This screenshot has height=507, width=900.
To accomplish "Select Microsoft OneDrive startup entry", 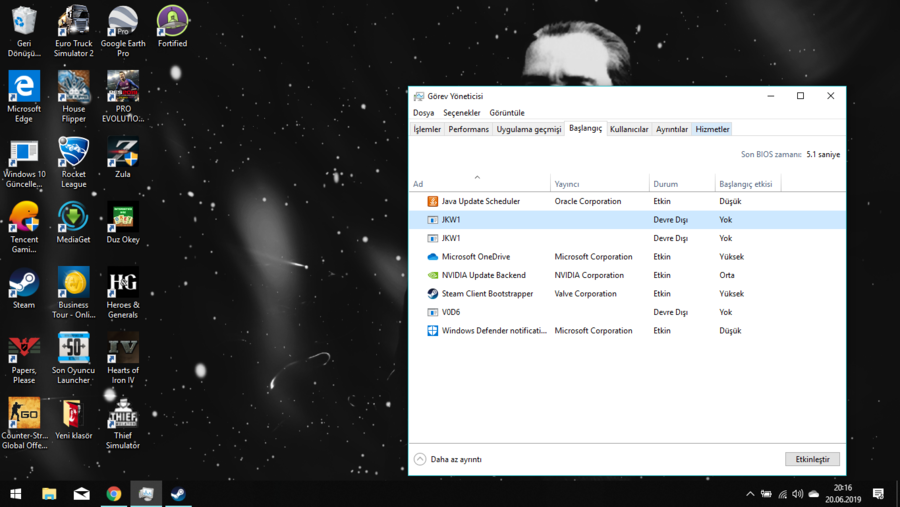I will pyautogui.click(x=627, y=257).
